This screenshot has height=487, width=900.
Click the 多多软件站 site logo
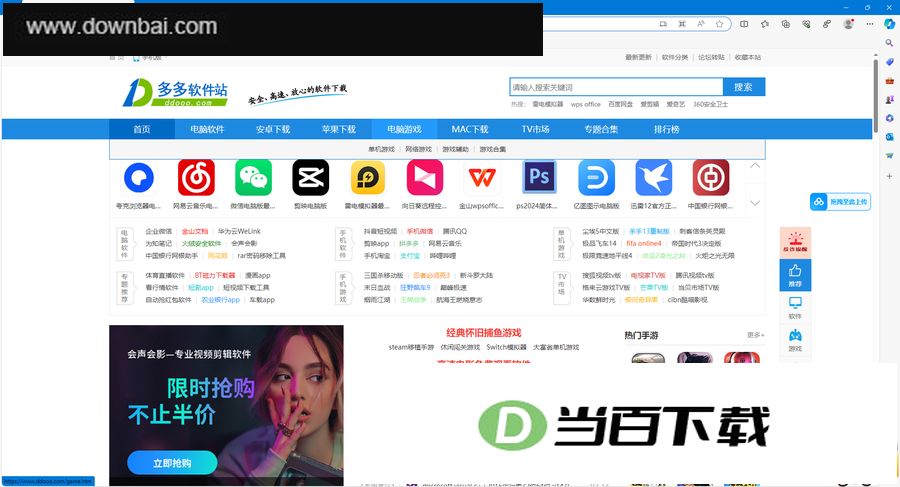(176, 92)
